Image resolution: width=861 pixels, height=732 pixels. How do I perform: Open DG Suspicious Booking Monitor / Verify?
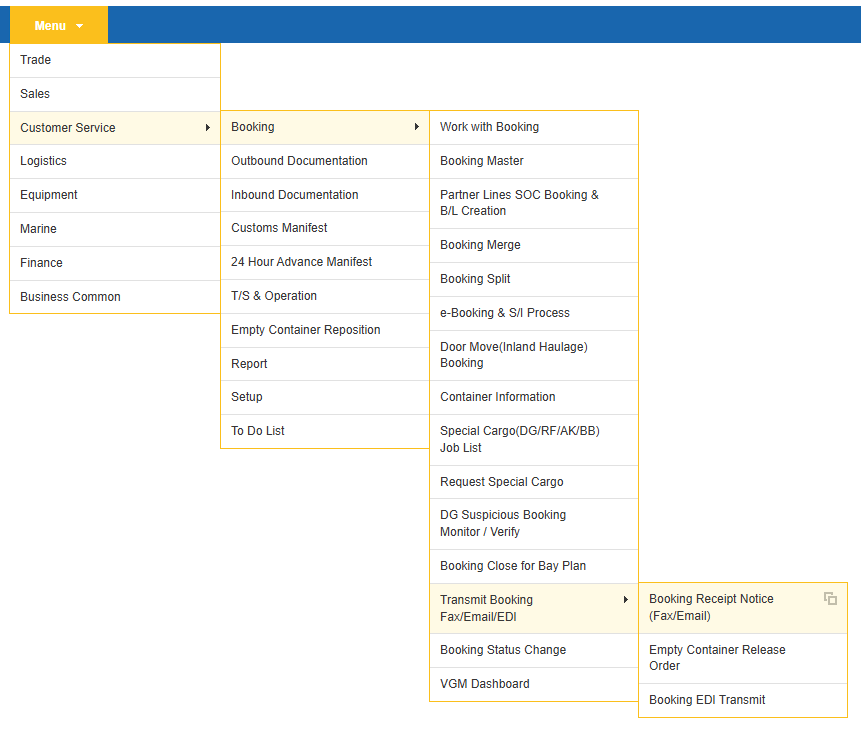pyautogui.click(x=534, y=524)
